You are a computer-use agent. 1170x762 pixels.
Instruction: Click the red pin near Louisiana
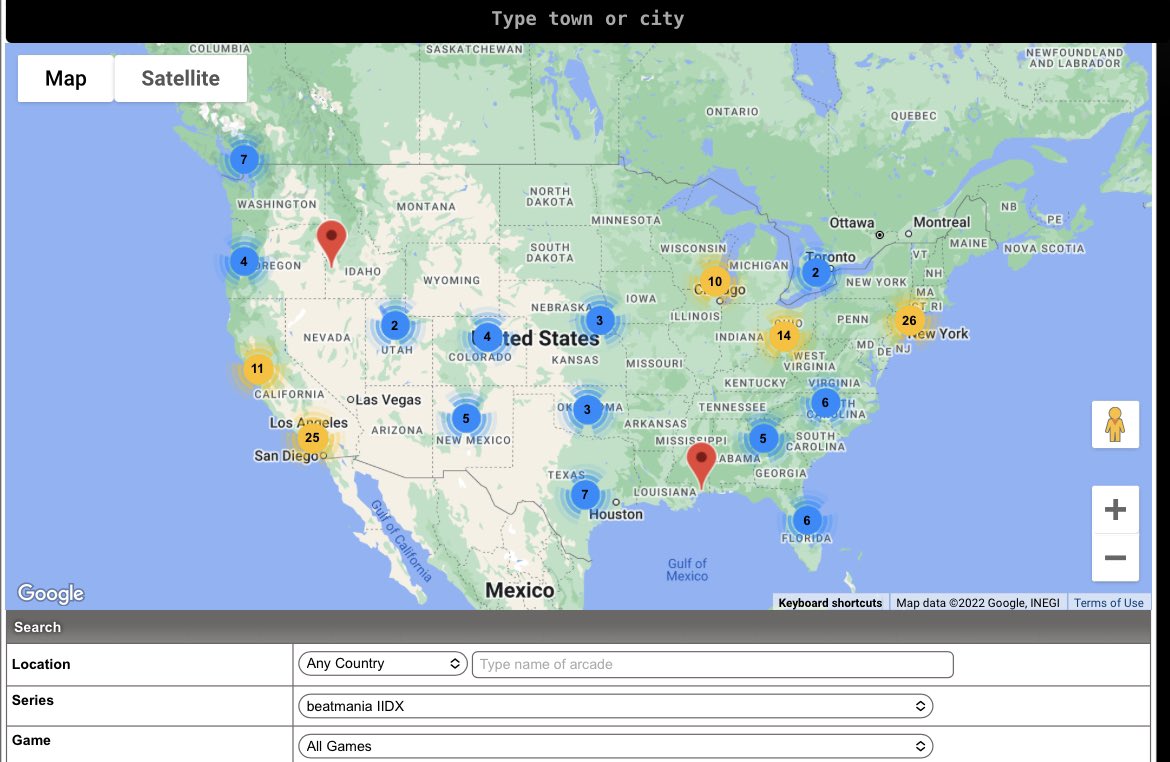(702, 462)
